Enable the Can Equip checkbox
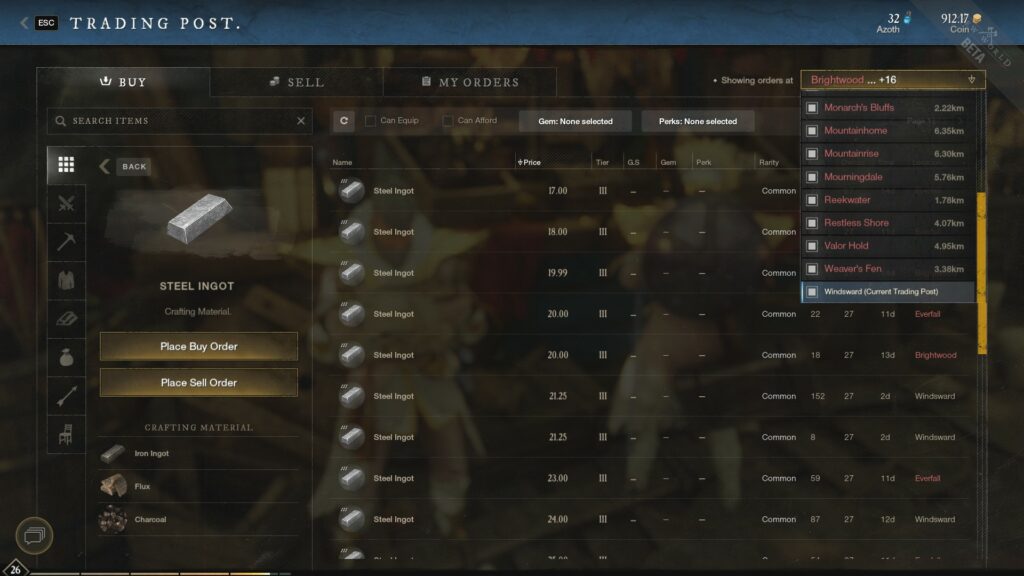Viewport: 1024px width, 576px height. pos(370,121)
